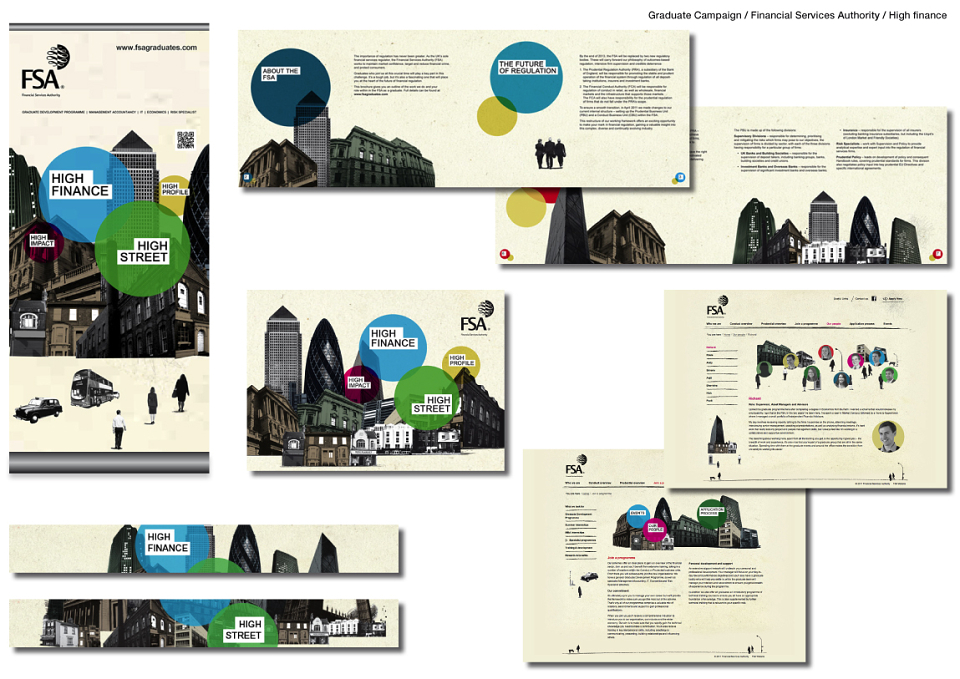Click the FSA logo on the Our people webpage
960x679 pixels.
pos(718,306)
